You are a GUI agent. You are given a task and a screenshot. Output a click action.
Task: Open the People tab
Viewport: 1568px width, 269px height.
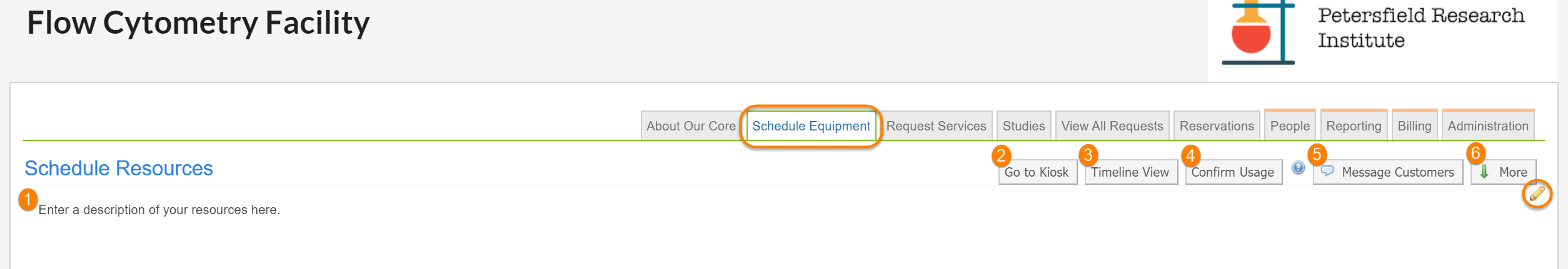(x=1289, y=126)
